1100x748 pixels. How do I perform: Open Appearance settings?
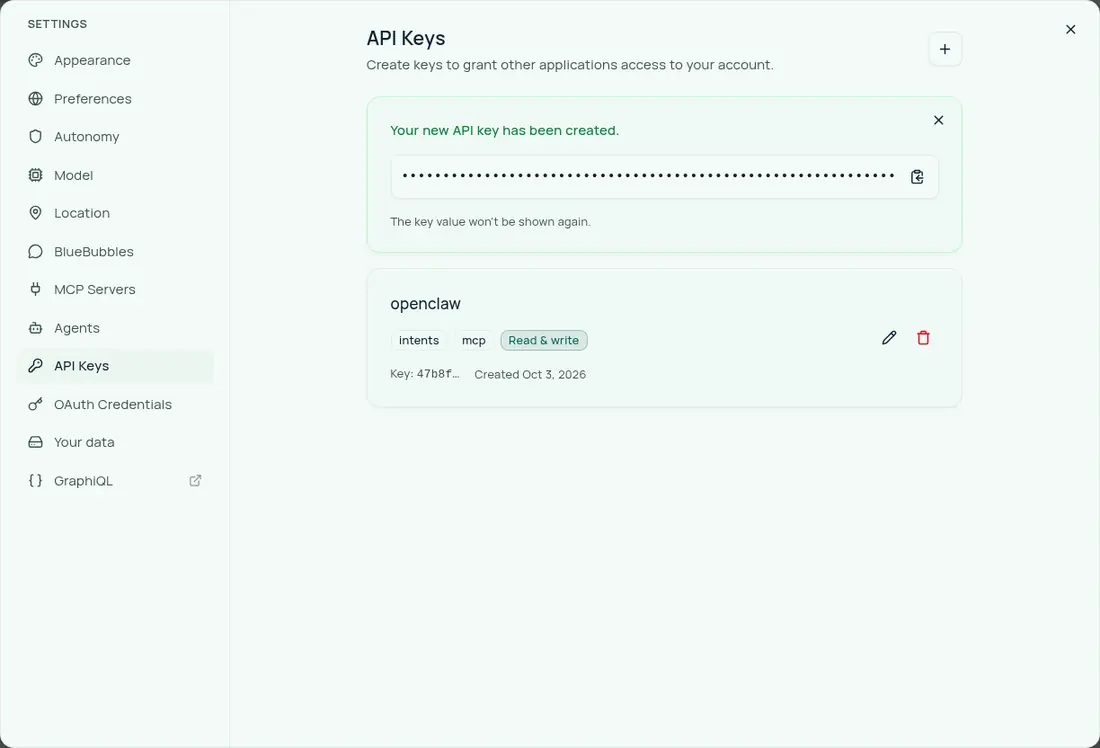(116, 60)
